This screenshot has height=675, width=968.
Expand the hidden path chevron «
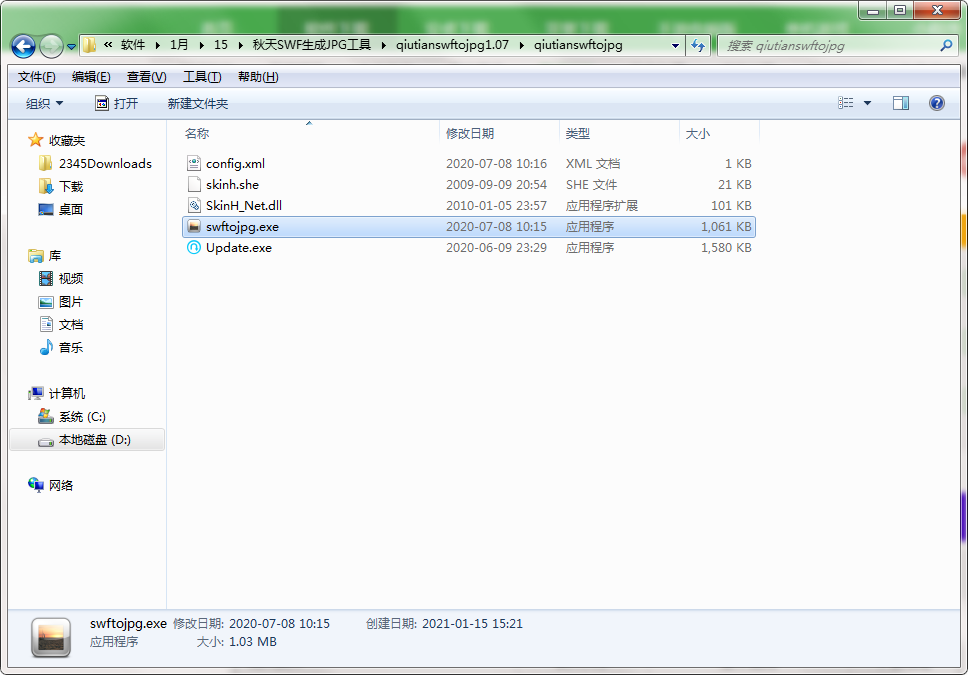(109, 45)
